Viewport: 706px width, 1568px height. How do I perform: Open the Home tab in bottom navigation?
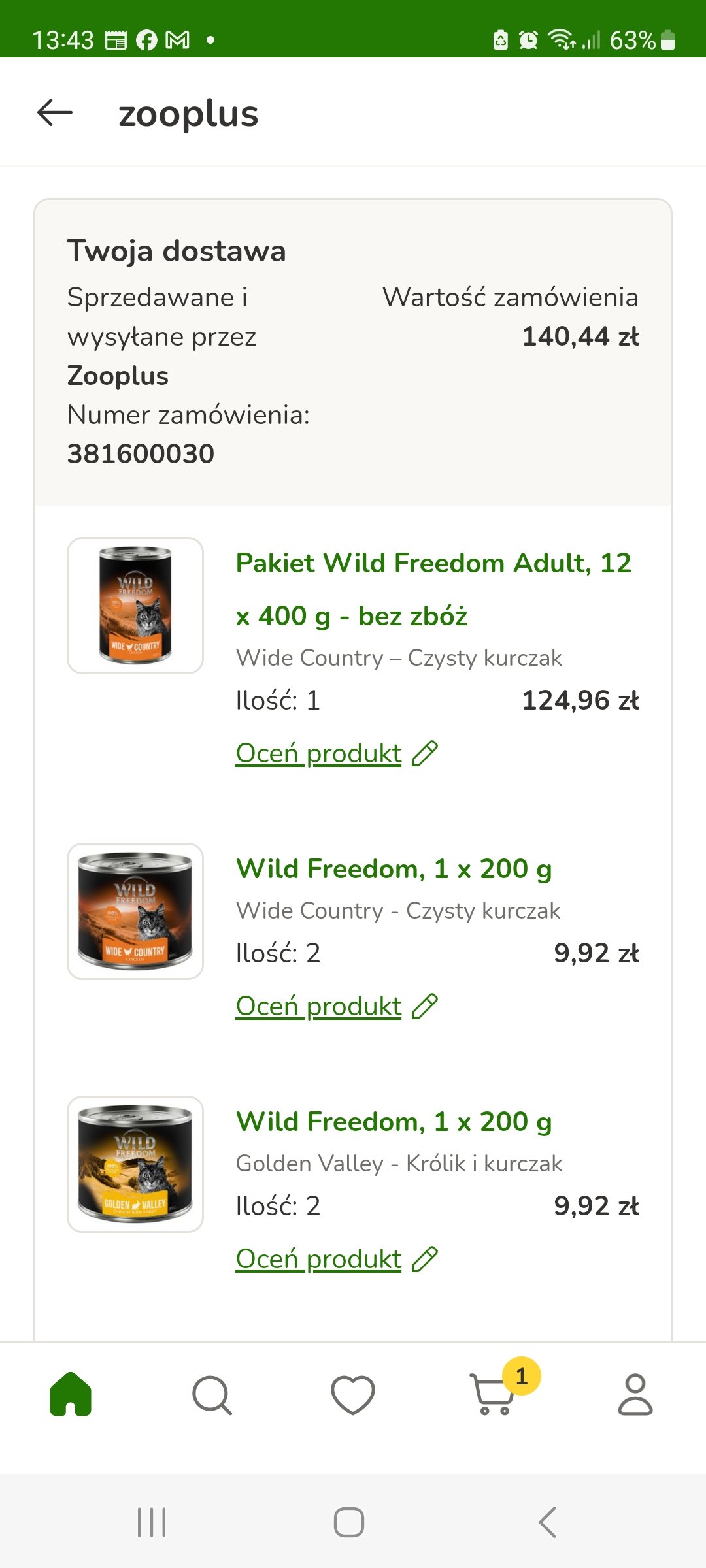point(71,1394)
